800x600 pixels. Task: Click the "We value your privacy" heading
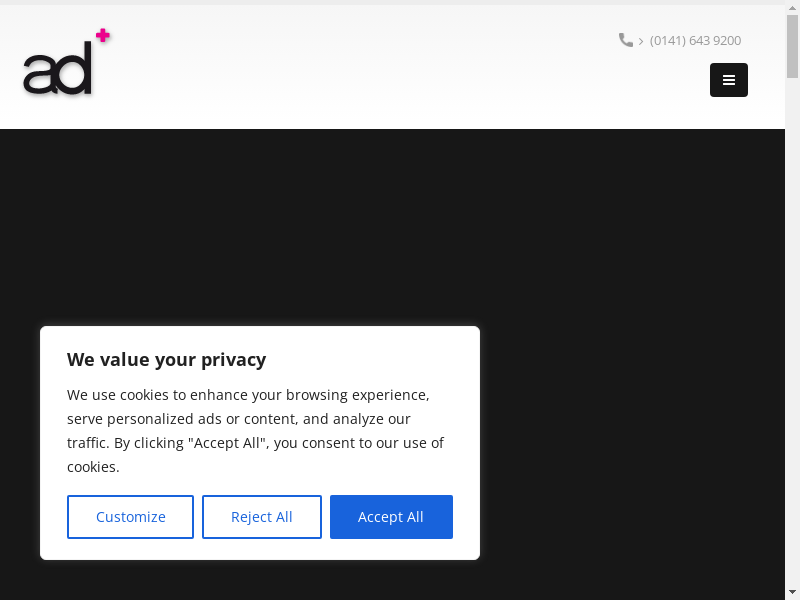166,360
